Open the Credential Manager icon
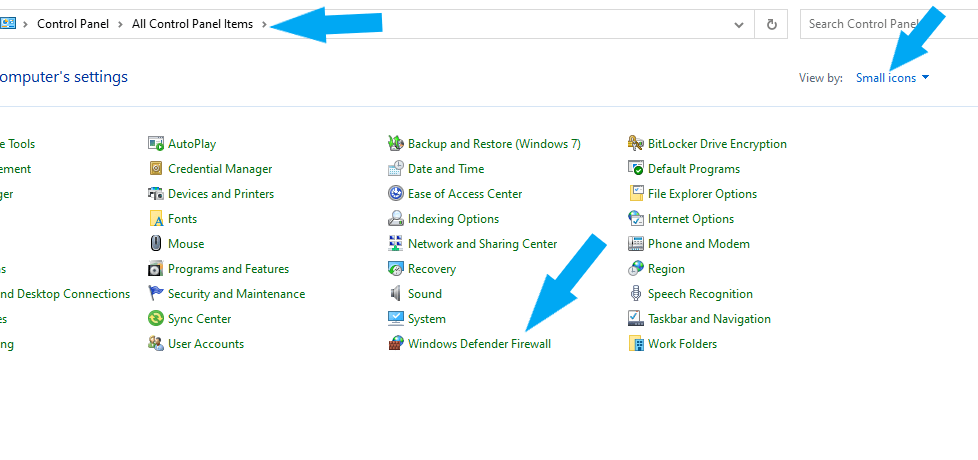978x460 pixels. 155,168
